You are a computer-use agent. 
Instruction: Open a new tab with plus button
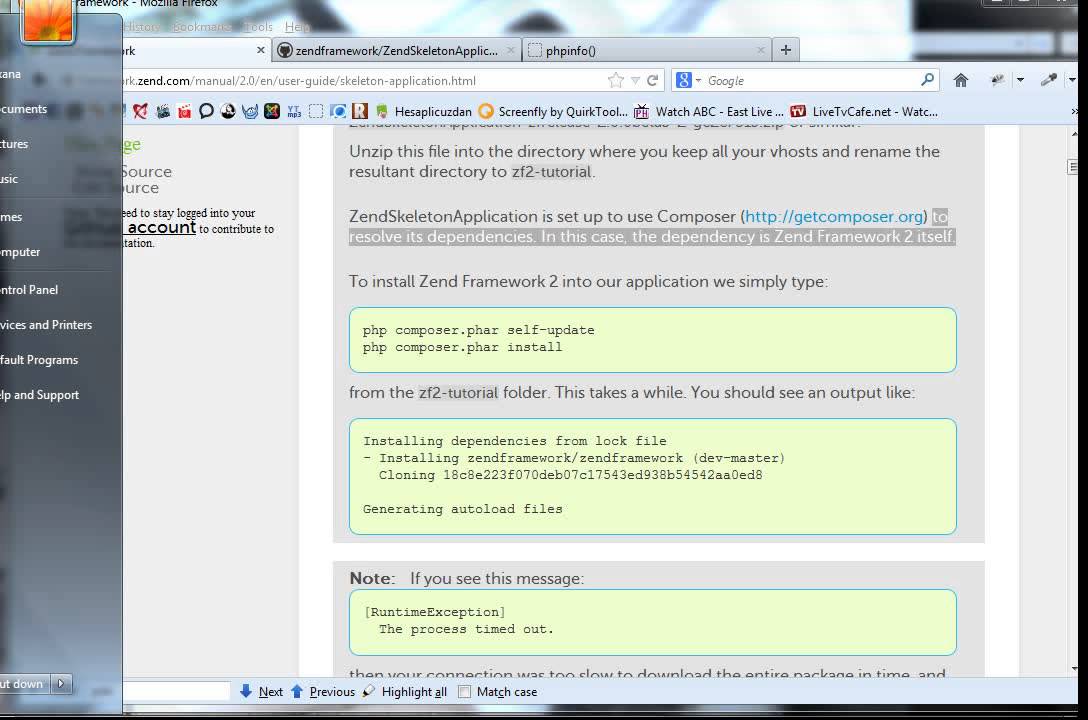click(785, 50)
